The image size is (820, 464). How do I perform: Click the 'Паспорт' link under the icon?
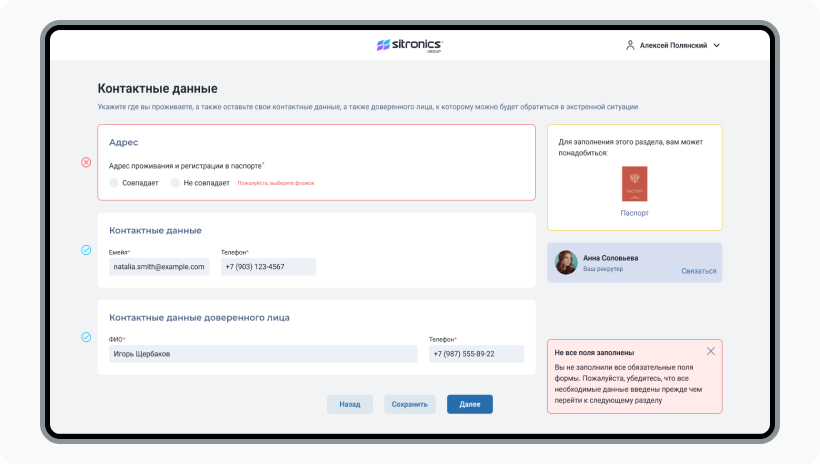[x=634, y=213]
